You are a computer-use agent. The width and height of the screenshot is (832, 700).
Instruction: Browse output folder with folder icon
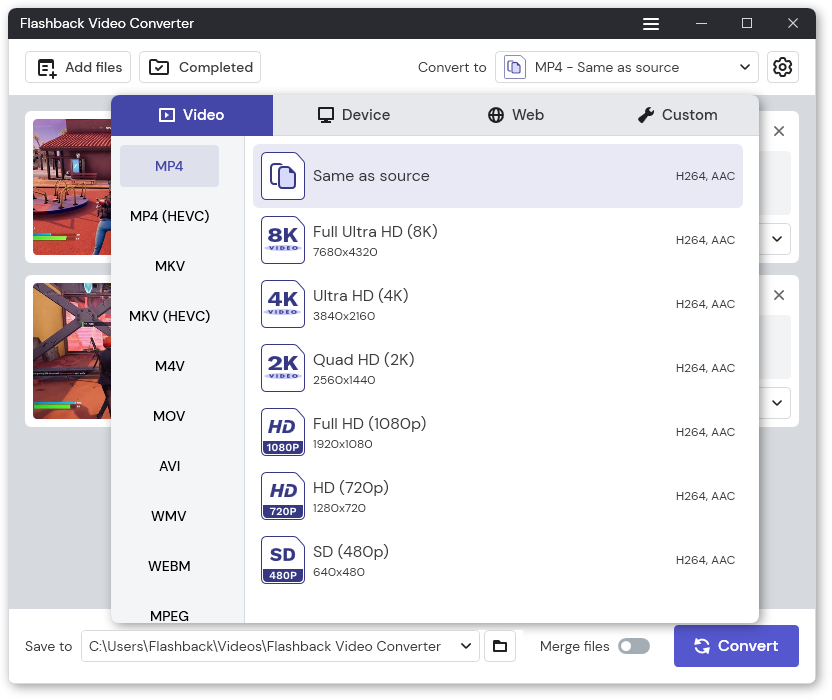click(500, 646)
